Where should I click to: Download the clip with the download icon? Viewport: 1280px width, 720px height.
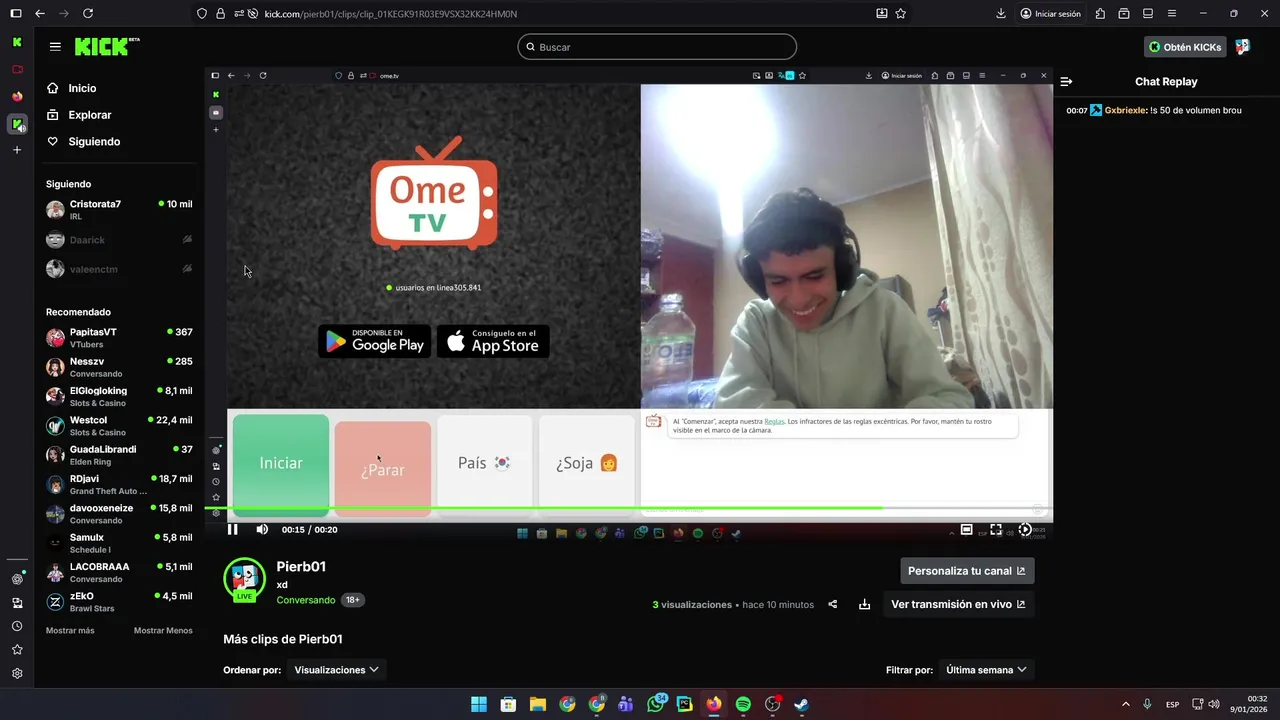tap(864, 605)
